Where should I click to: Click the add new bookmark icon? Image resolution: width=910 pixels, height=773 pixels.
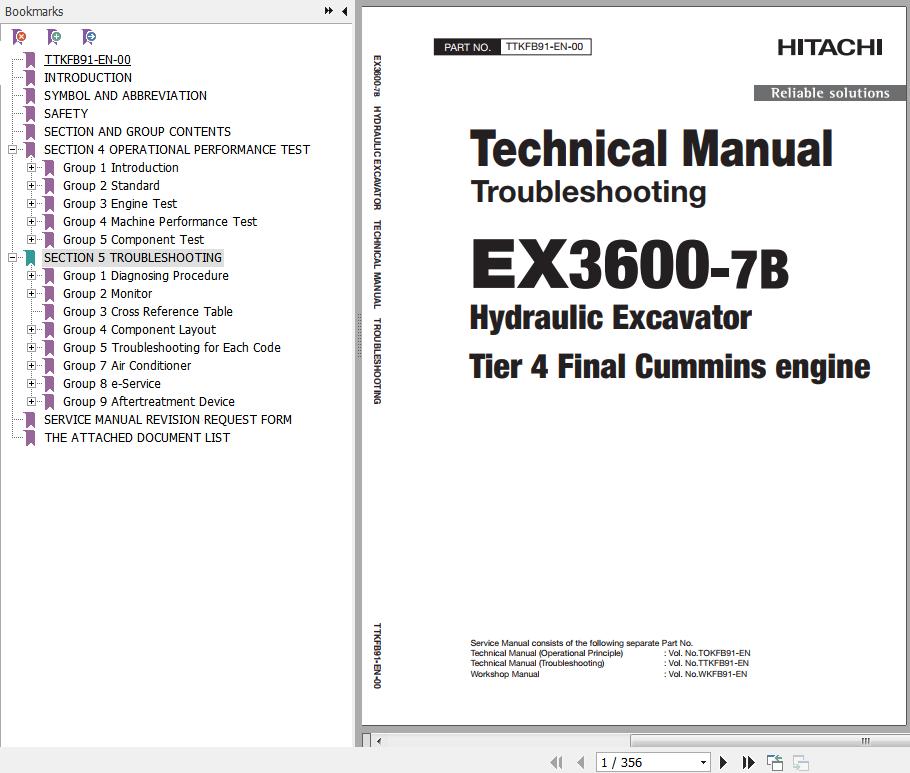point(54,37)
